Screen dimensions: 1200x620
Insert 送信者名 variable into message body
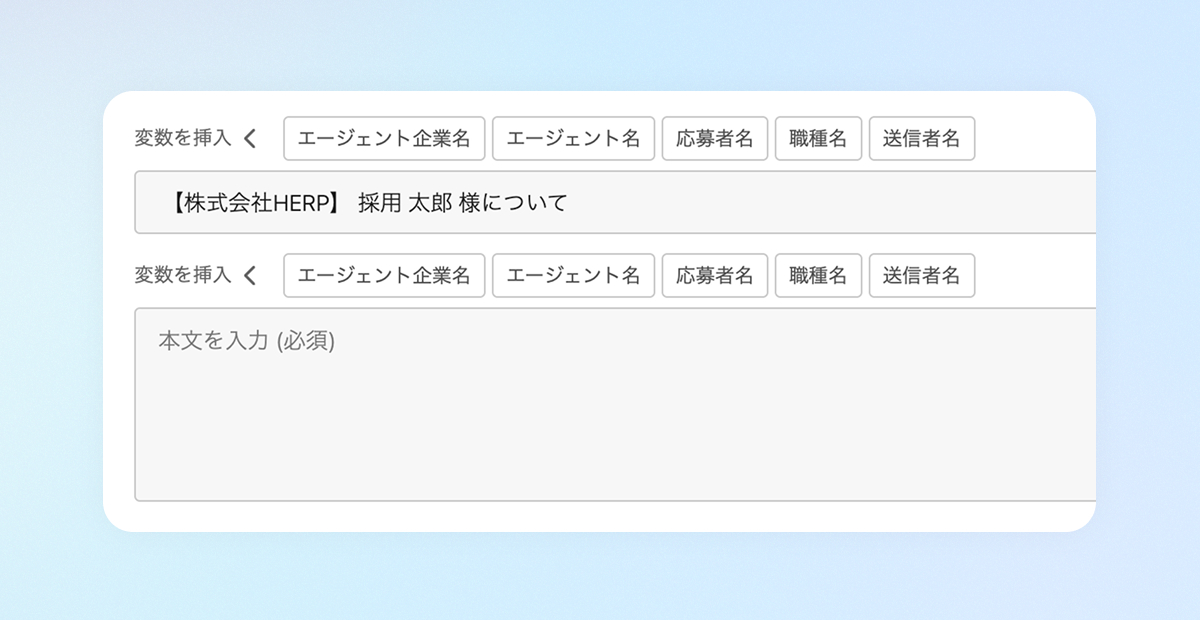tap(922, 275)
